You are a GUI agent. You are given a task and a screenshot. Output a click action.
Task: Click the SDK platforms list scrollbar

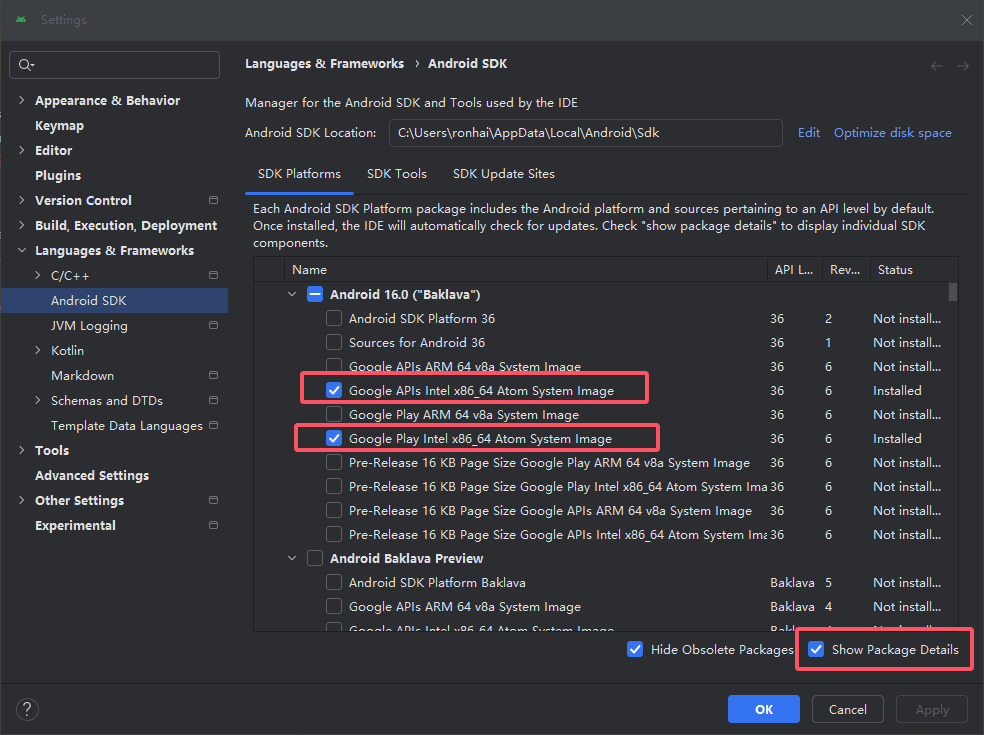point(953,291)
